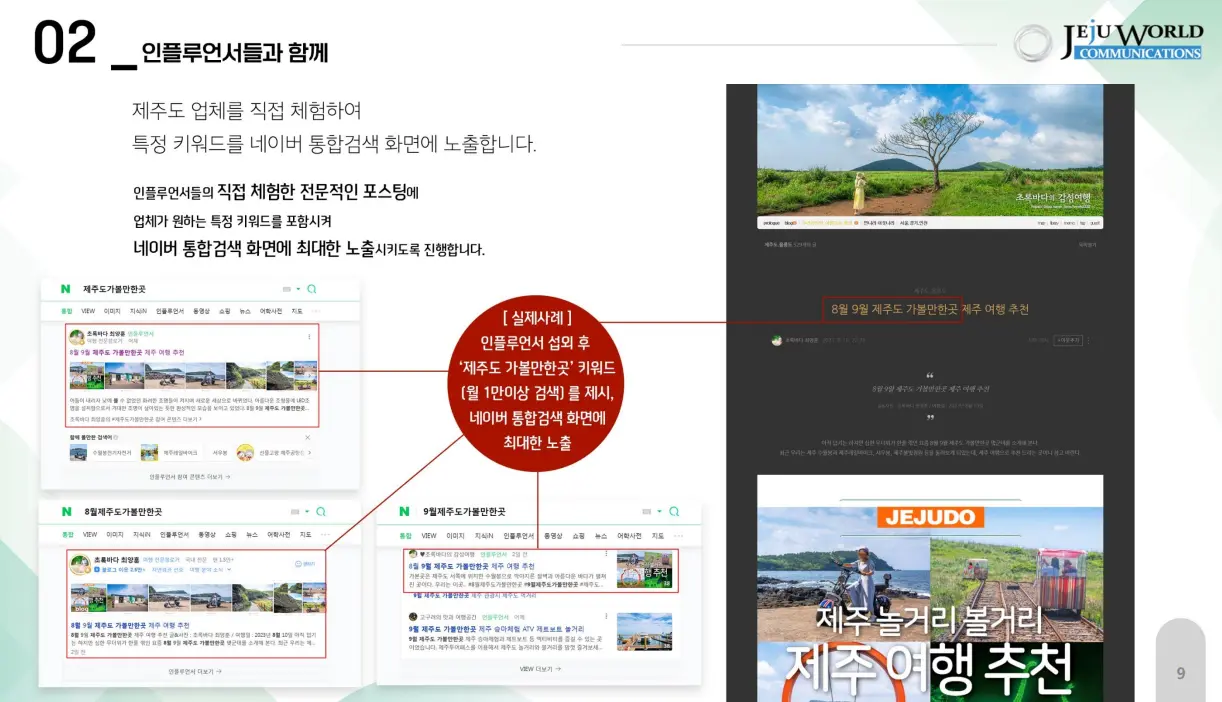Select 뉴스 tab in 9월제주도가볼만한곳 results

click(x=601, y=536)
